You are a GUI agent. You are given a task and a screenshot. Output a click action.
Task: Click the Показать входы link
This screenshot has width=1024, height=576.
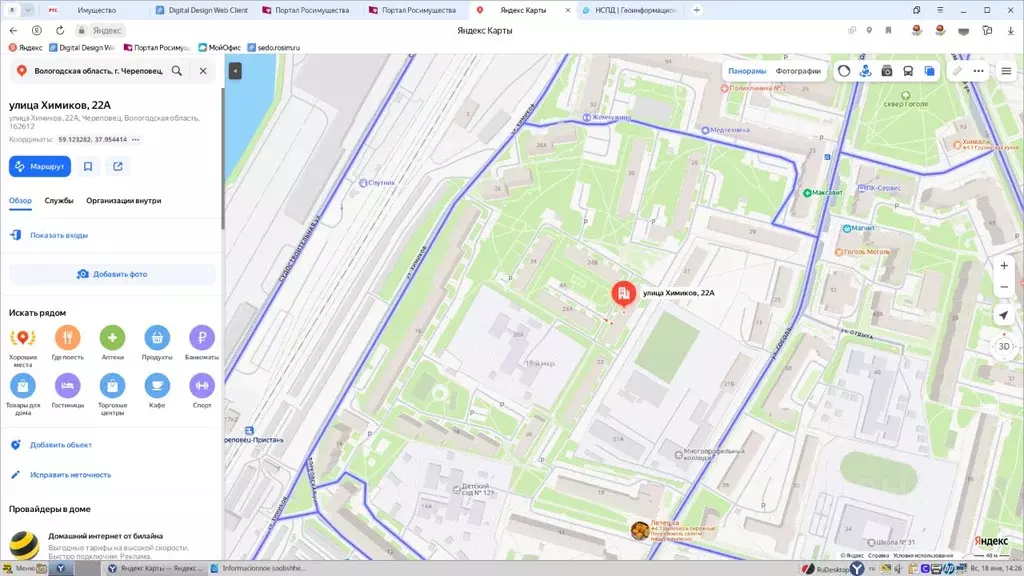click(58, 235)
